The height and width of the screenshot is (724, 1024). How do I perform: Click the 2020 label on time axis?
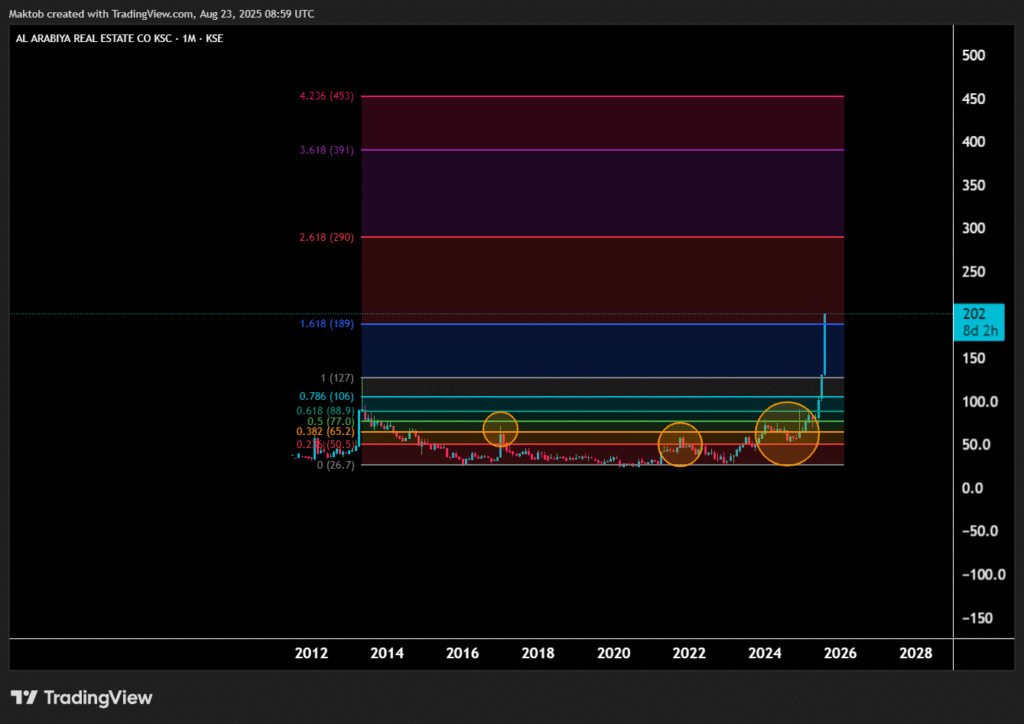tap(614, 653)
